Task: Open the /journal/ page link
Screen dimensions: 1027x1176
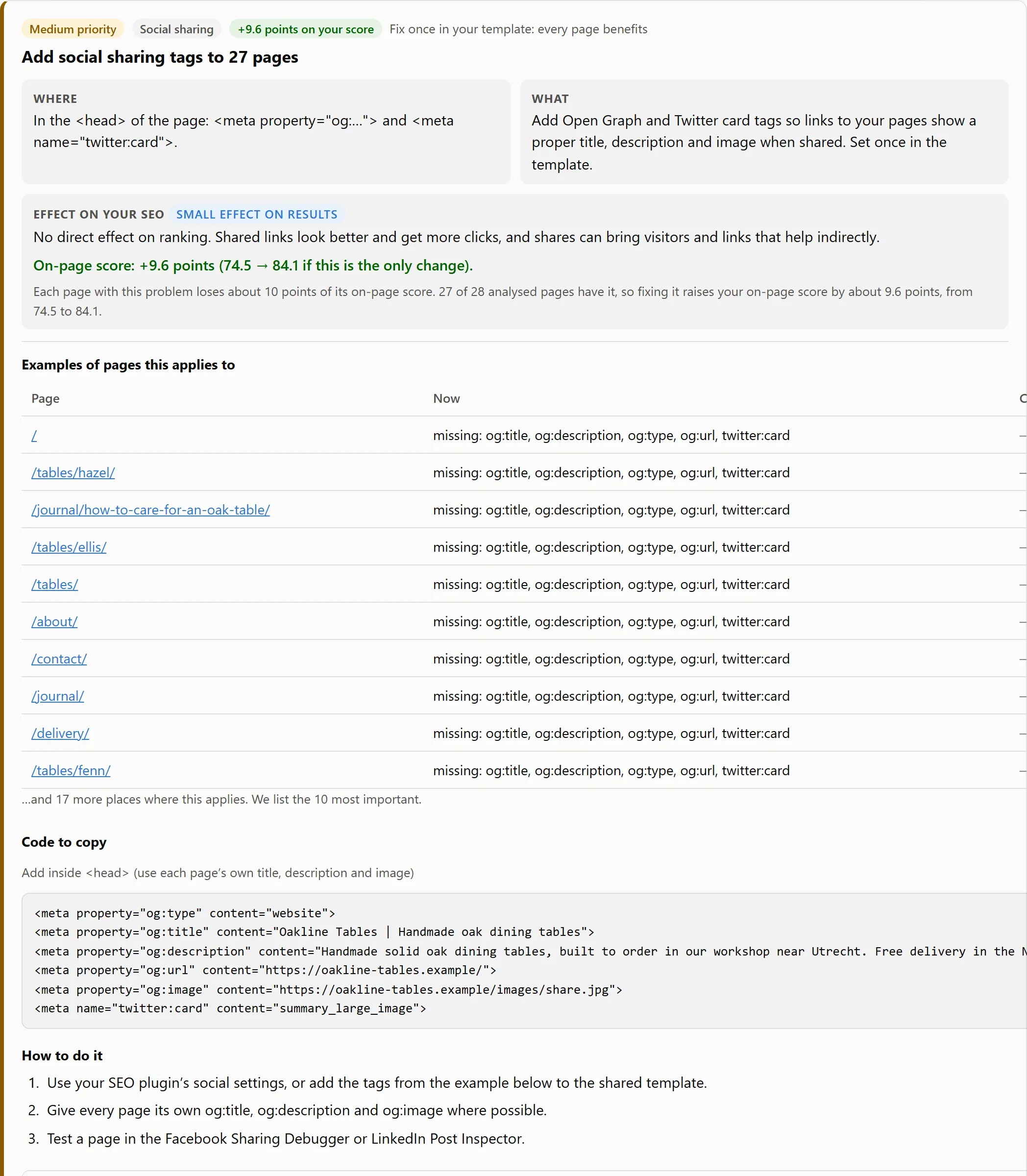Action: click(x=57, y=696)
